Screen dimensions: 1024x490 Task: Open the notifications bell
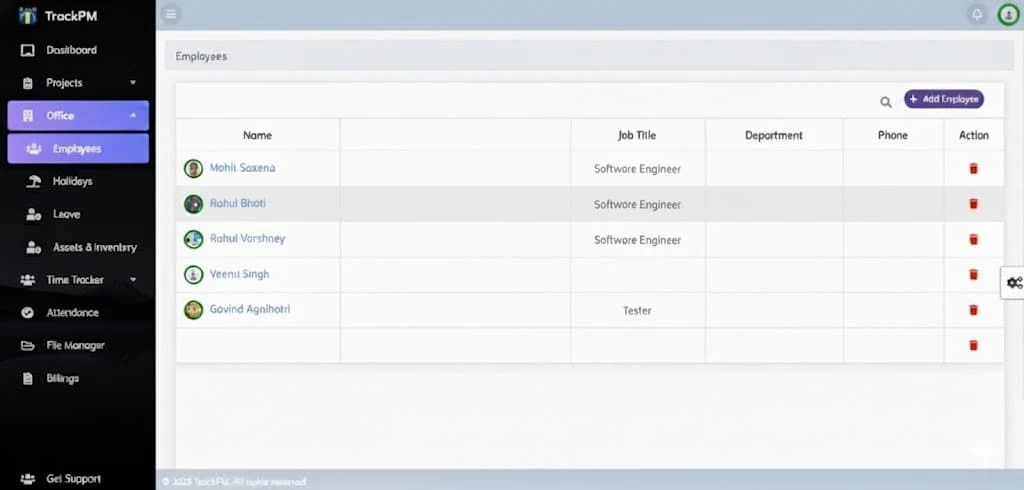977,14
